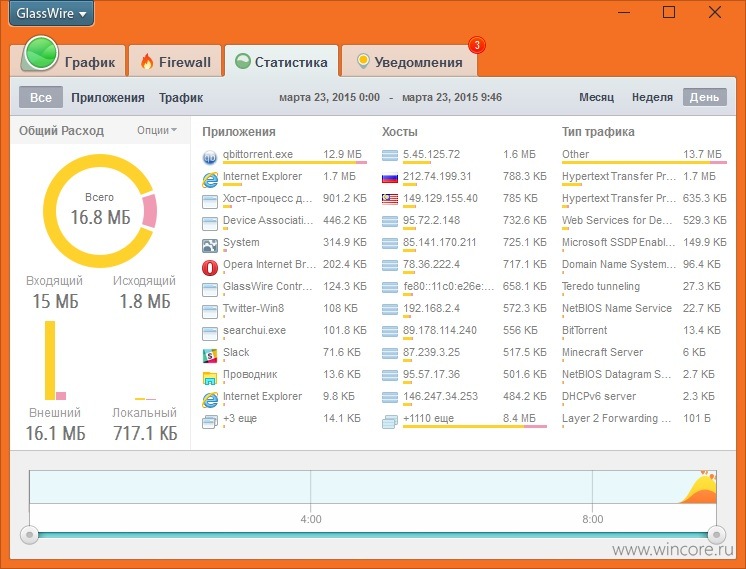Viewport: 746px width, 569px height.
Task: Click the +3 еще apps link
Action: [240, 418]
